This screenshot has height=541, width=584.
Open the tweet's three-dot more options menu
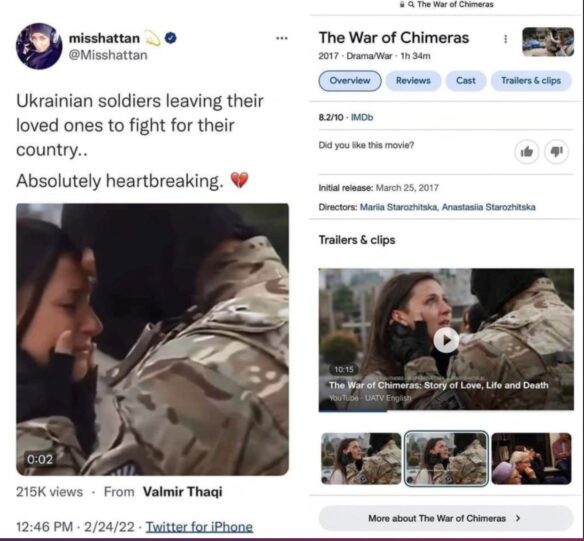click(282, 38)
